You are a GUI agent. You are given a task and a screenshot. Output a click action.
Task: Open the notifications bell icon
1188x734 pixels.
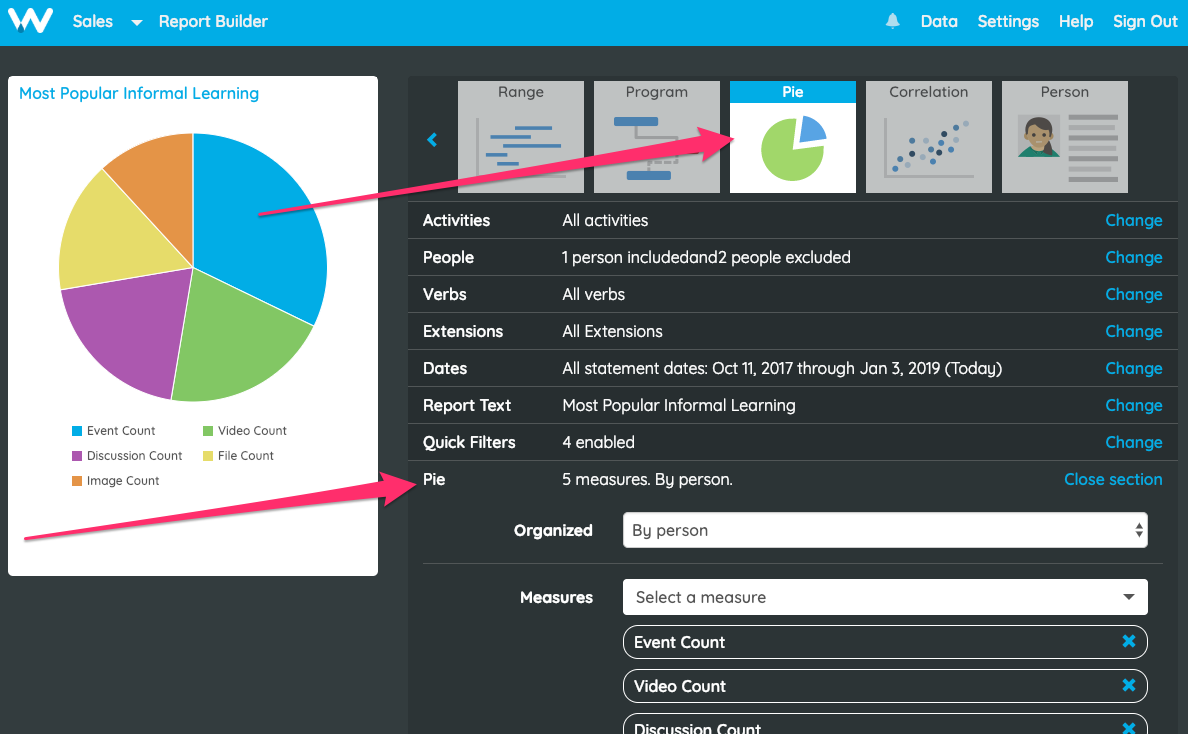[893, 21]
